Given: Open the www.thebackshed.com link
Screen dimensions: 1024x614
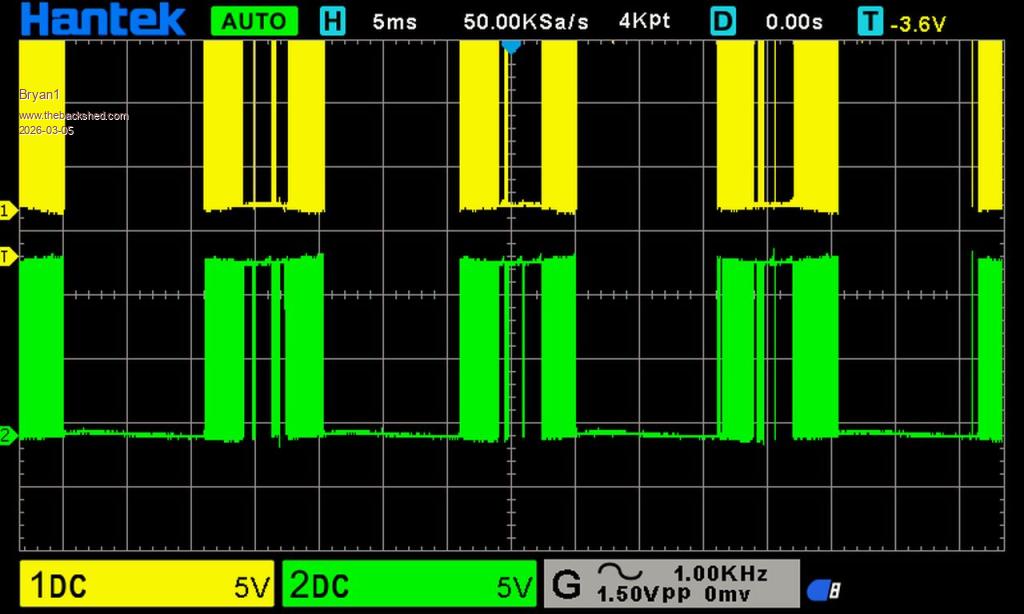Looking at the screenshot, I should [x=73, y=116].
